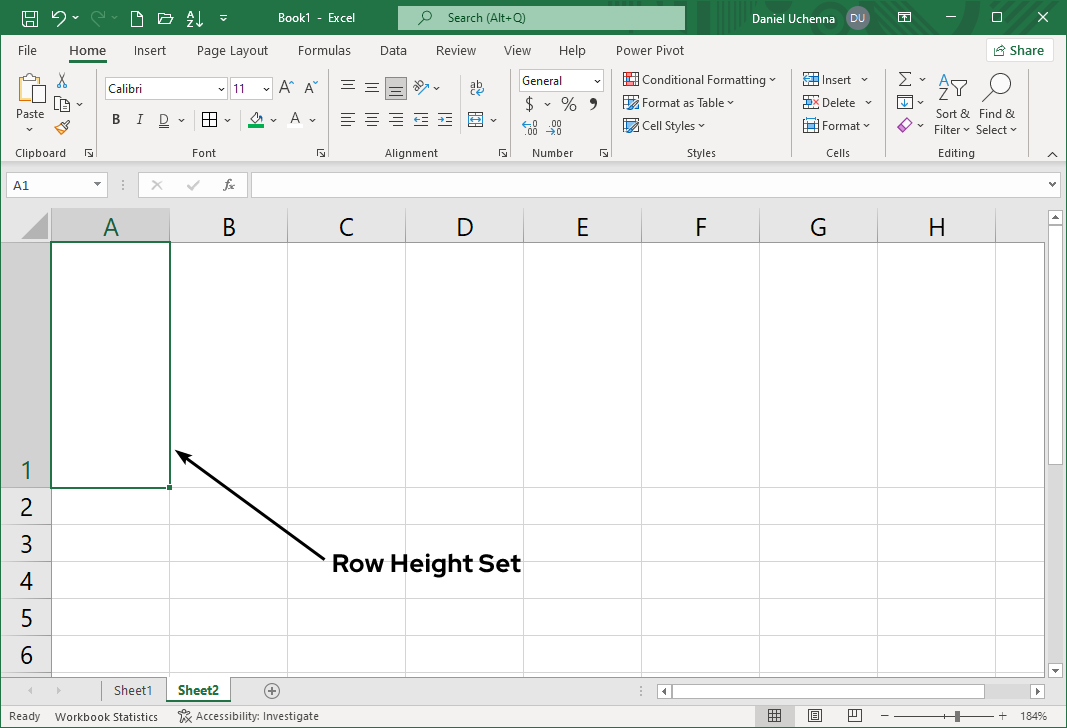The image size is (1067, 728).
Task: Switch to the Formulas ribbon tab
Action: click(324, 50)
